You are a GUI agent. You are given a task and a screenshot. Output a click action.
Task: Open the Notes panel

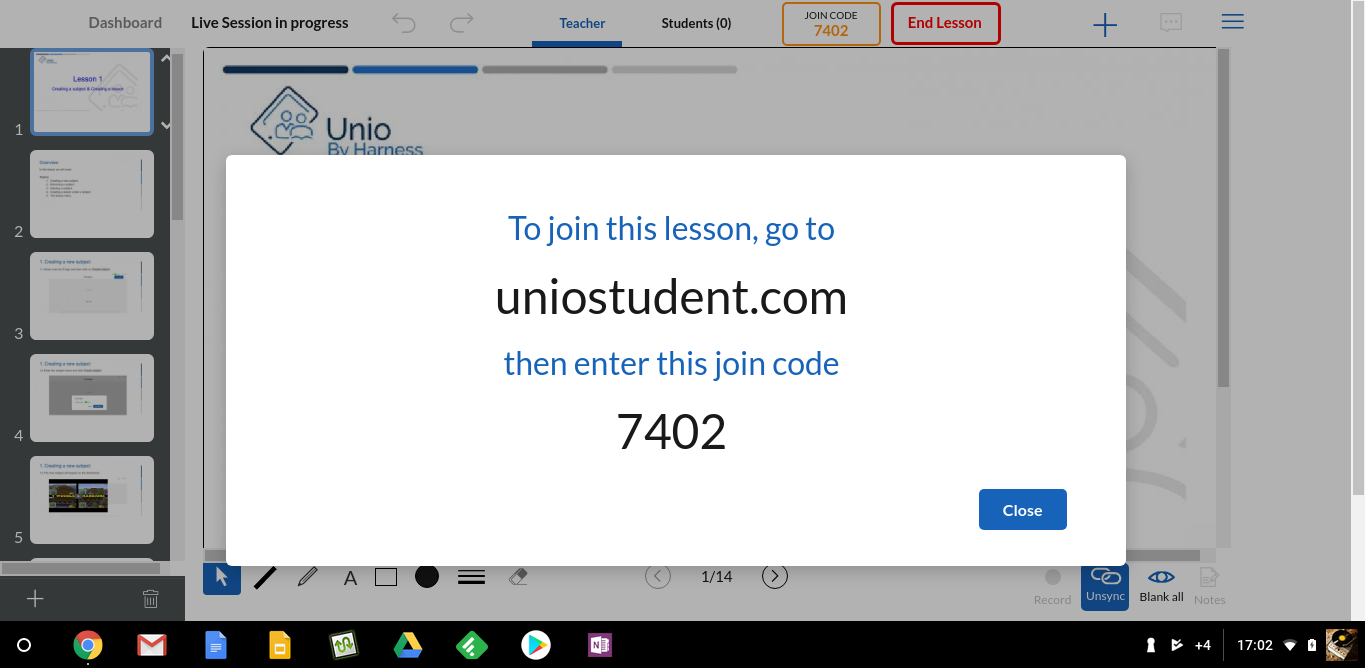click(x=1209, y=585)
